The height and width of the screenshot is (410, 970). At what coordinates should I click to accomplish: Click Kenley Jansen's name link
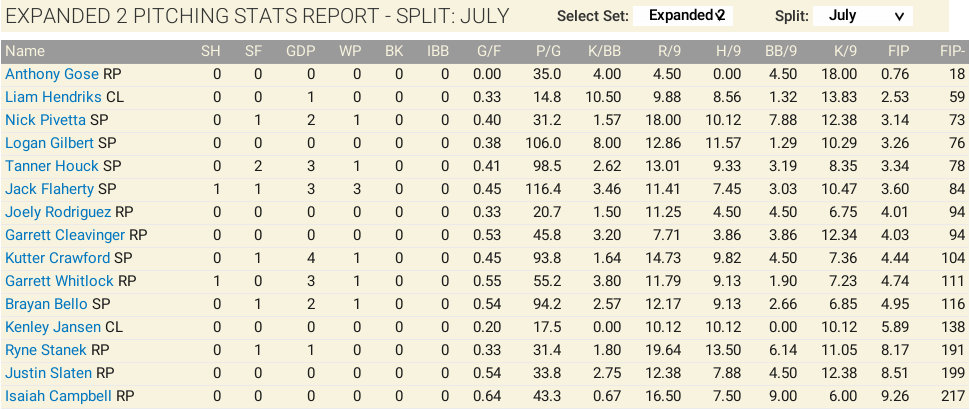pos(53,327)
